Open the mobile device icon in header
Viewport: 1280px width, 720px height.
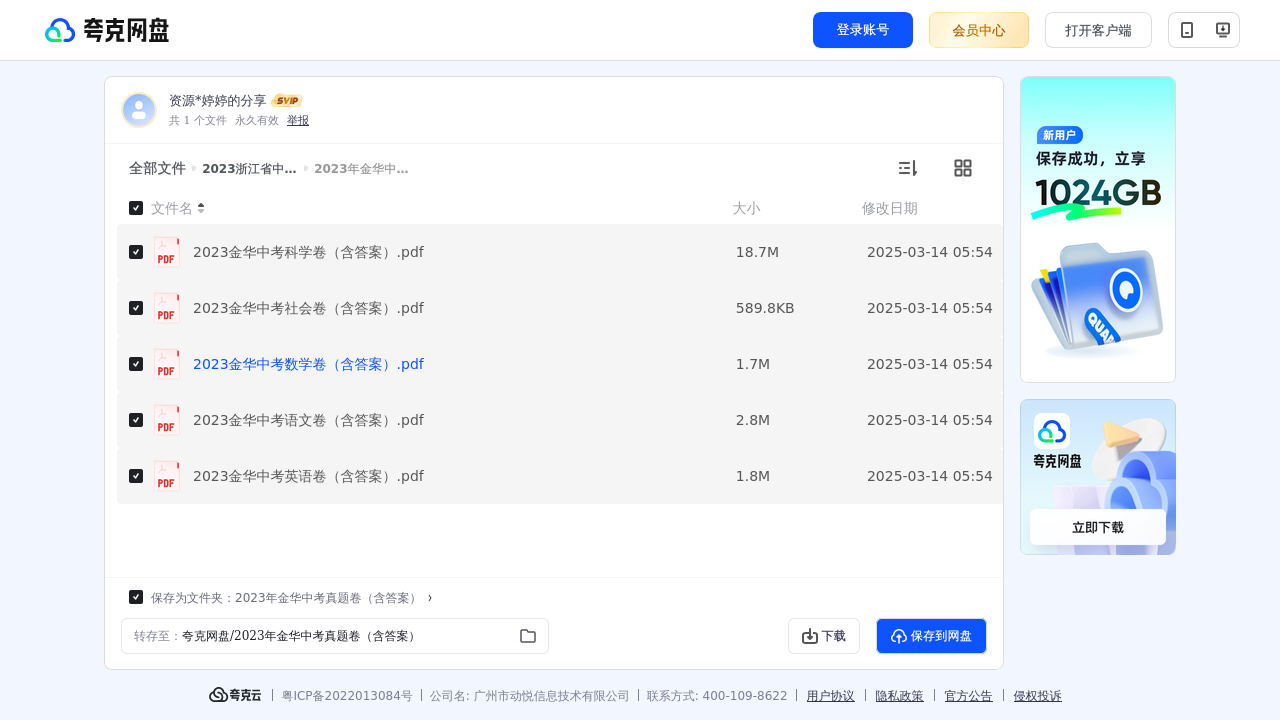(1187, 30)
